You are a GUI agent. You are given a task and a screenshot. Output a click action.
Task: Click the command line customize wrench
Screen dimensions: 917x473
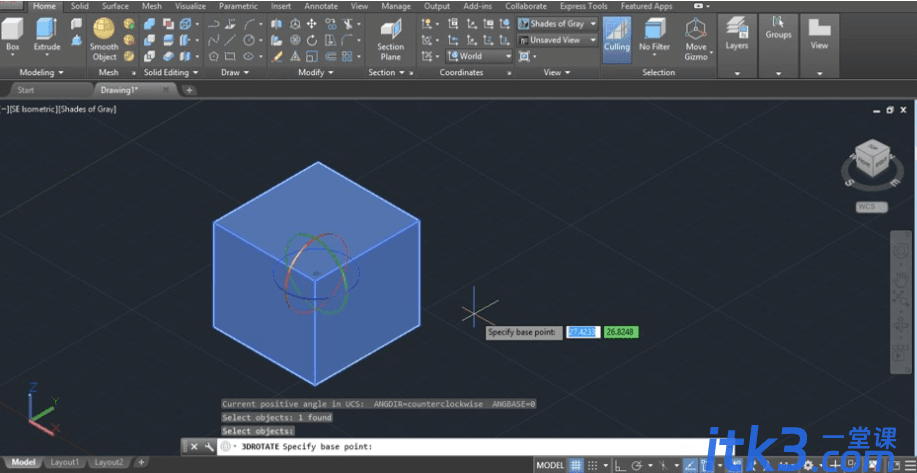209,447
